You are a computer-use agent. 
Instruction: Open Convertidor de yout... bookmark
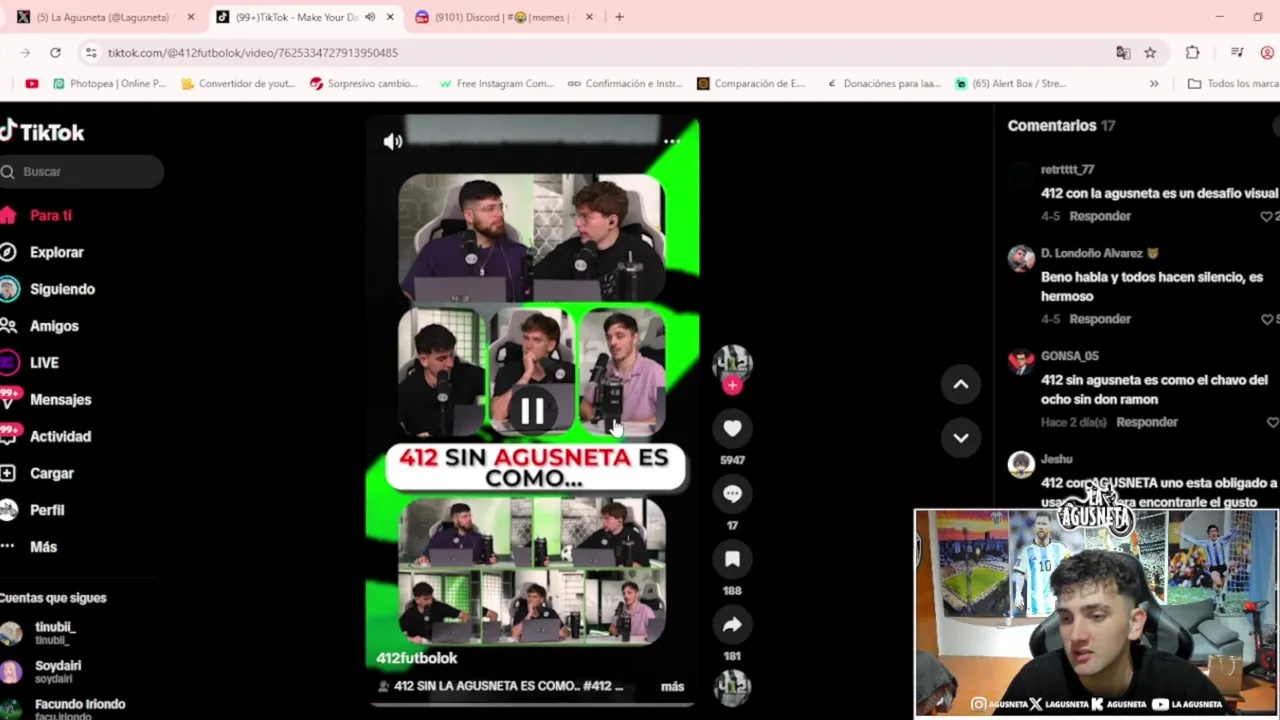[238, 84]
